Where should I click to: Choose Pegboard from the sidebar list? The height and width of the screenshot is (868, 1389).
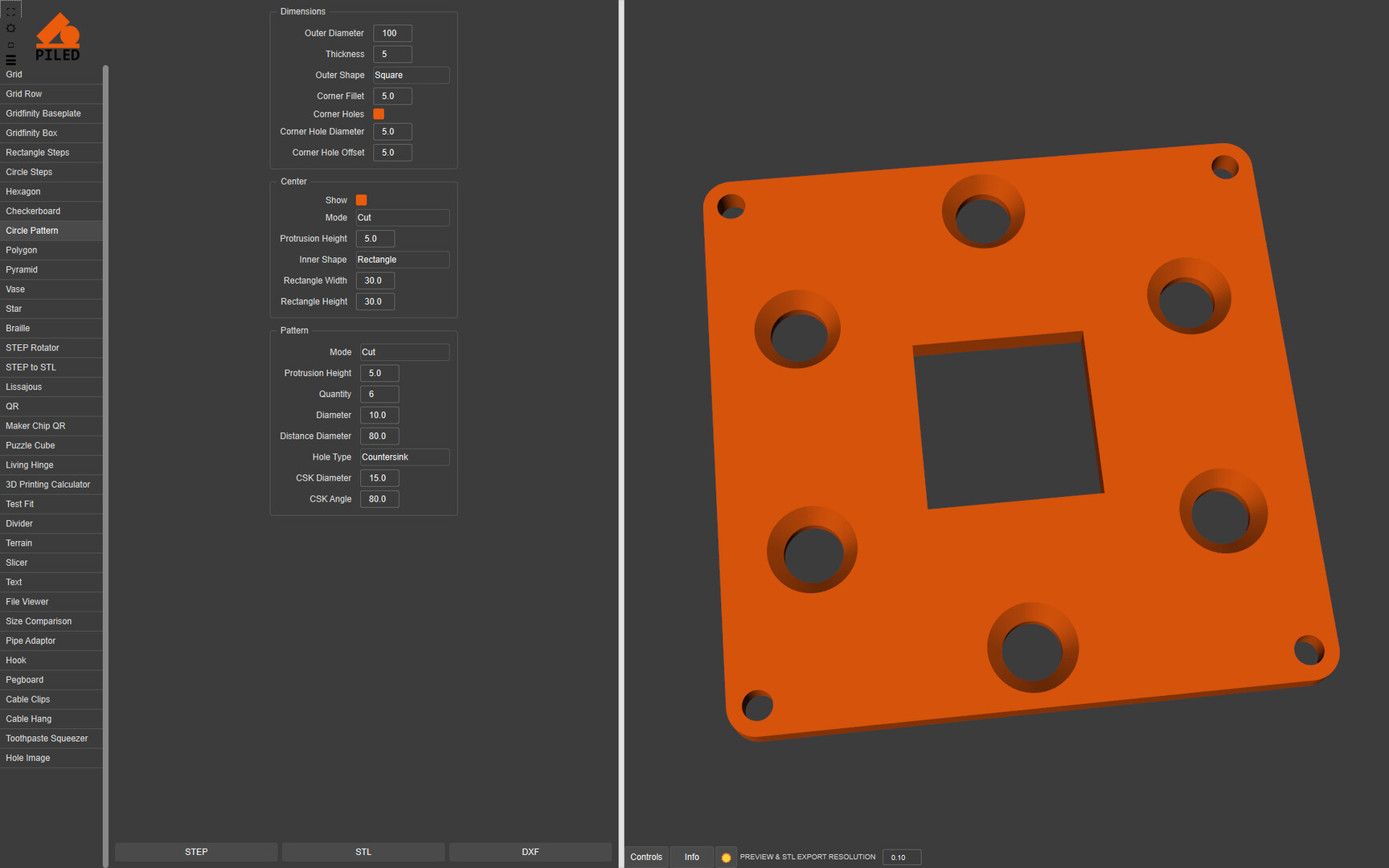pyautogui.click(x=25, y=680)
